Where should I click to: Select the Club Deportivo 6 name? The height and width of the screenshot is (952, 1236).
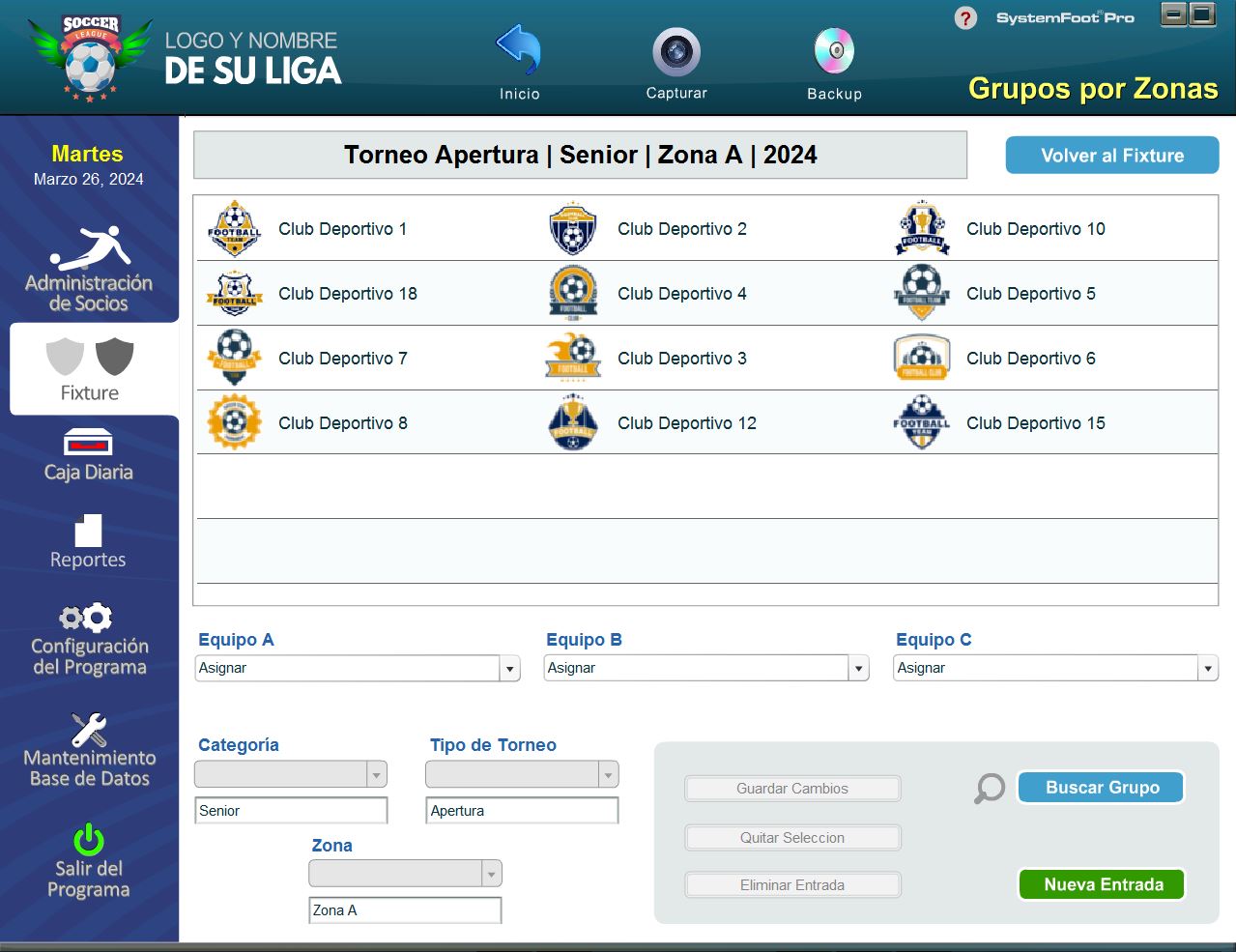click(1031, 359)
